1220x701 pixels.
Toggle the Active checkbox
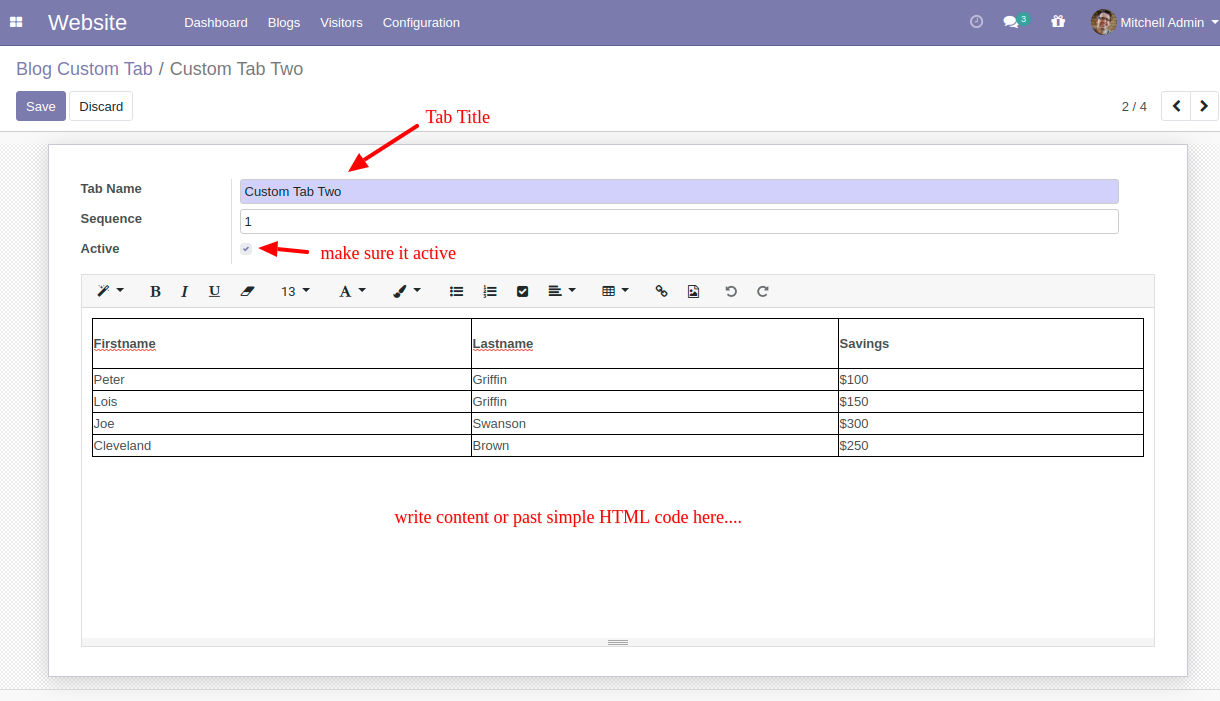[x=246, y=249]
